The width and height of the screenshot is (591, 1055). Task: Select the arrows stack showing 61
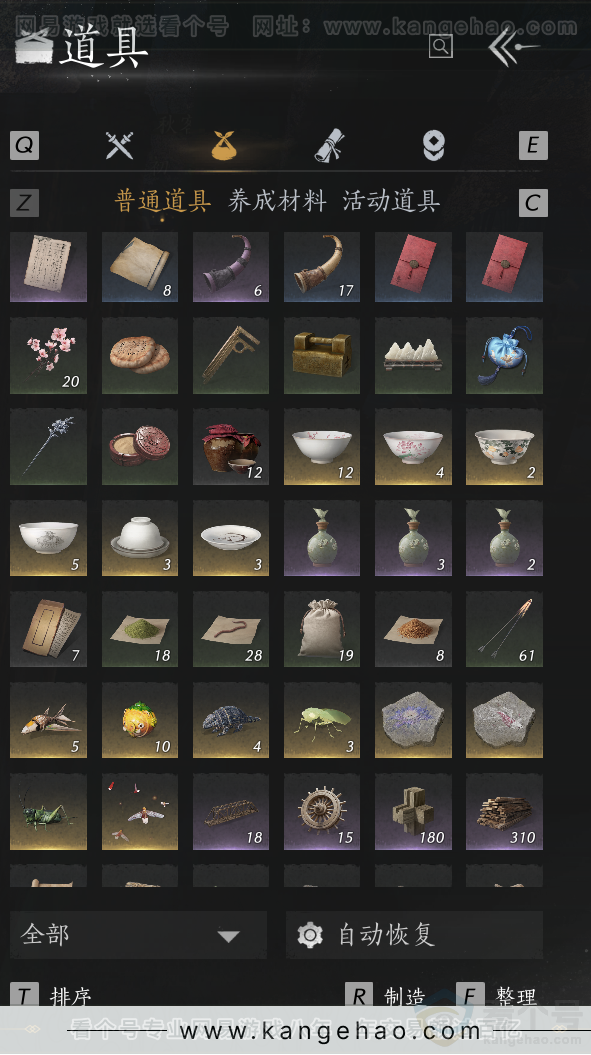[x=504, y=629]
